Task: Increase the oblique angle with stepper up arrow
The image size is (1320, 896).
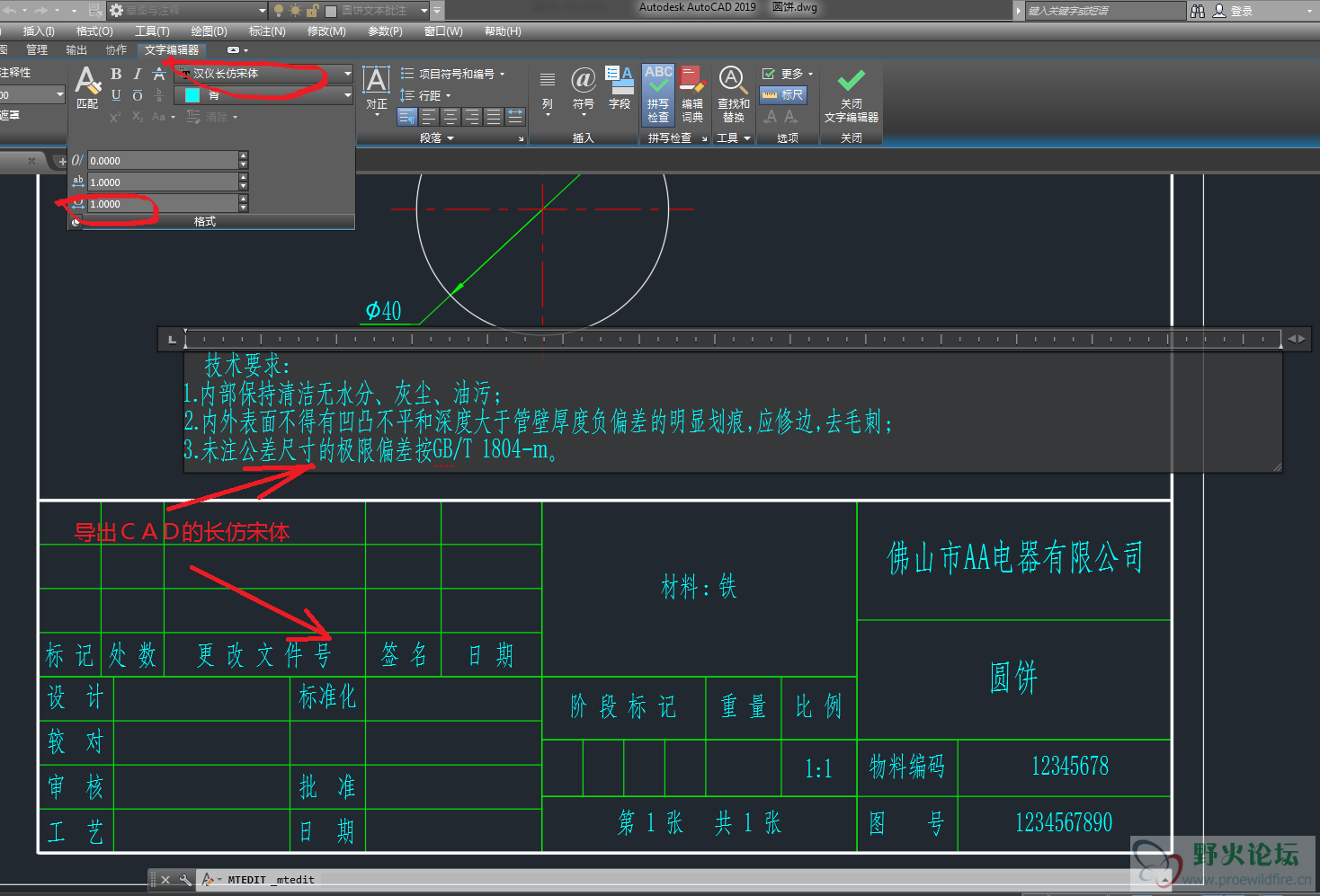Action: coord(244,156)
